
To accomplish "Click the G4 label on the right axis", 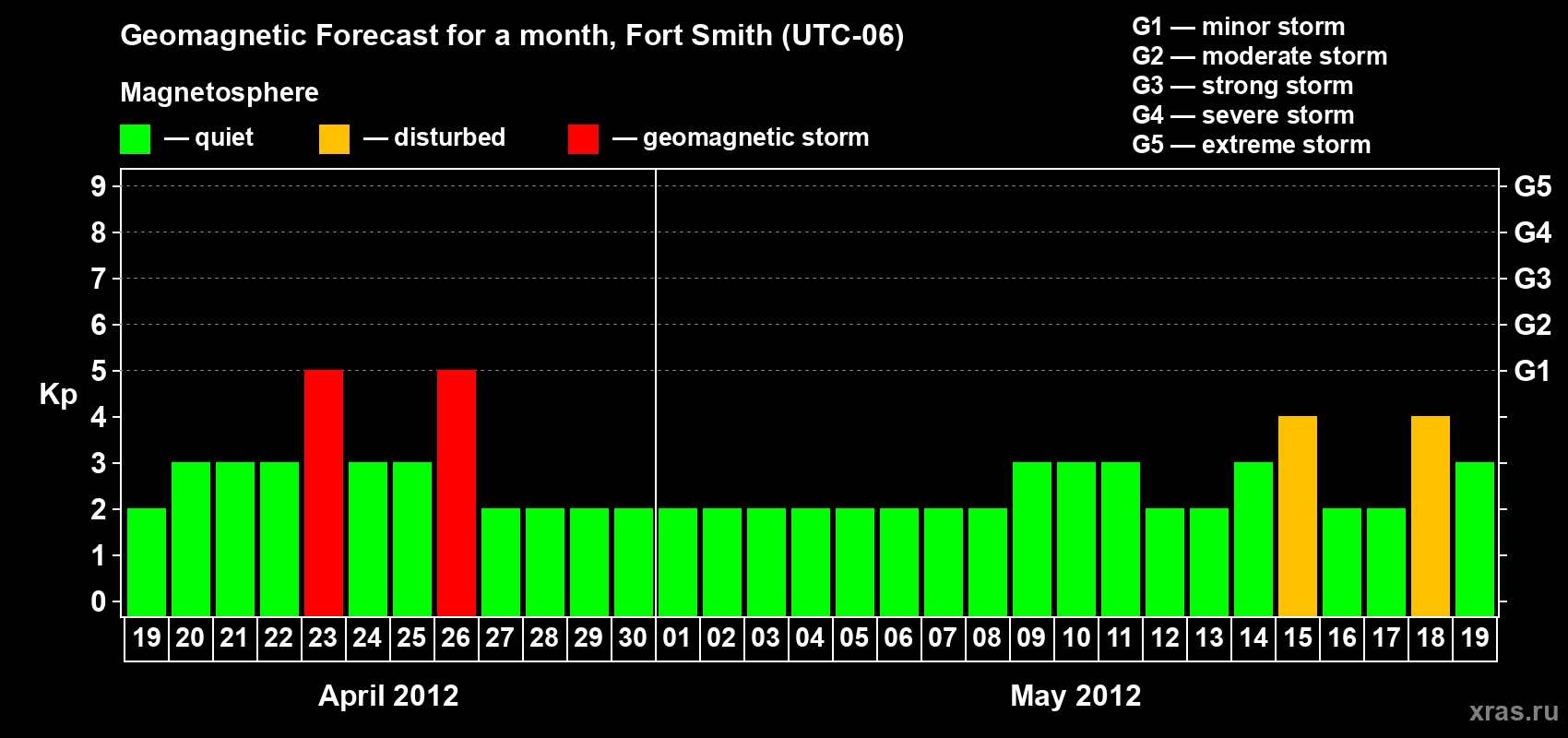I will (1533, 232).
